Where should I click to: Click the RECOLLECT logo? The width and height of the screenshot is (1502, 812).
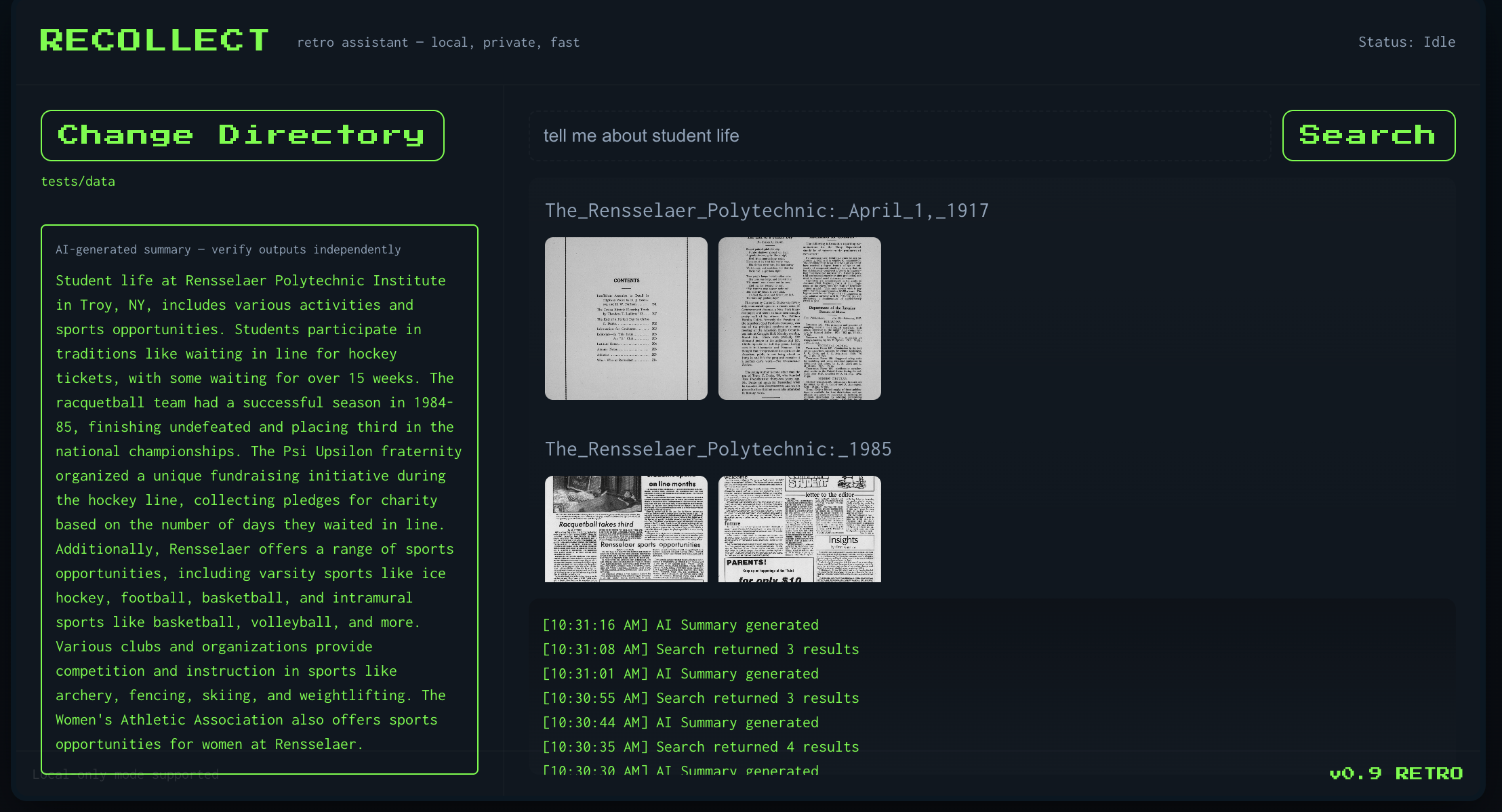(x=155, y=41)
